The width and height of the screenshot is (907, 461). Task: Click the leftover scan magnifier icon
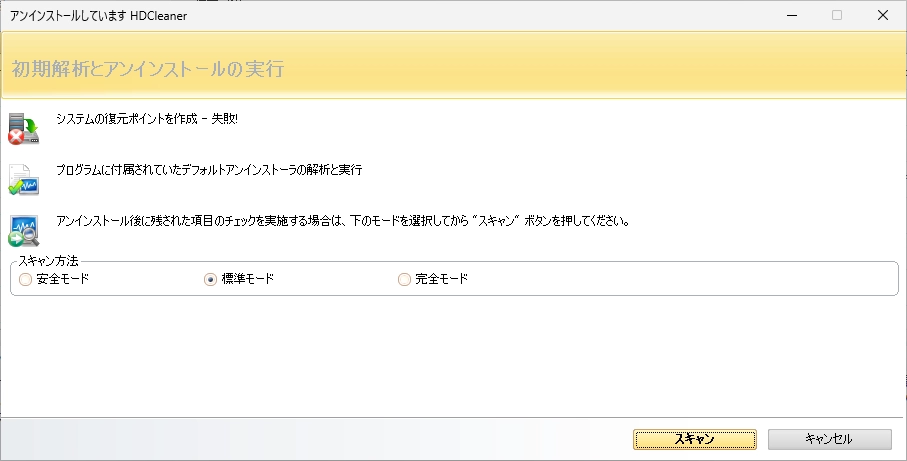click(x=23, y=230)
